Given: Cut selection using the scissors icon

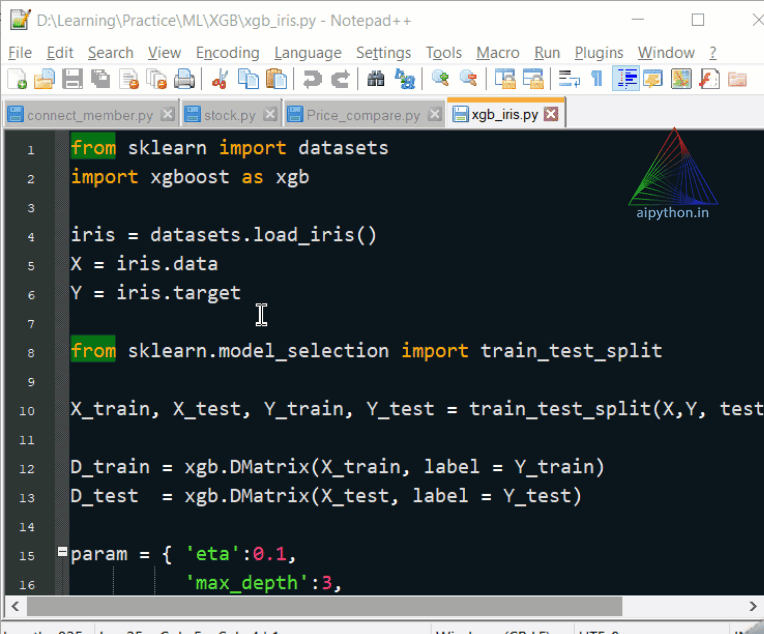Looking at the screenshot, I should pos(220,79).
